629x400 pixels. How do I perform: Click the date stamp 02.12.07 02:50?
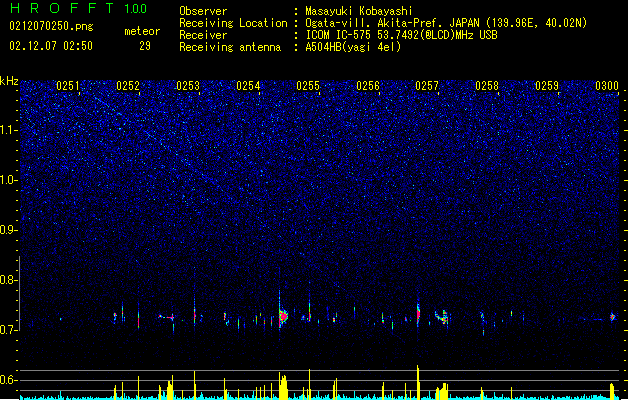click(x=51, y=46)
